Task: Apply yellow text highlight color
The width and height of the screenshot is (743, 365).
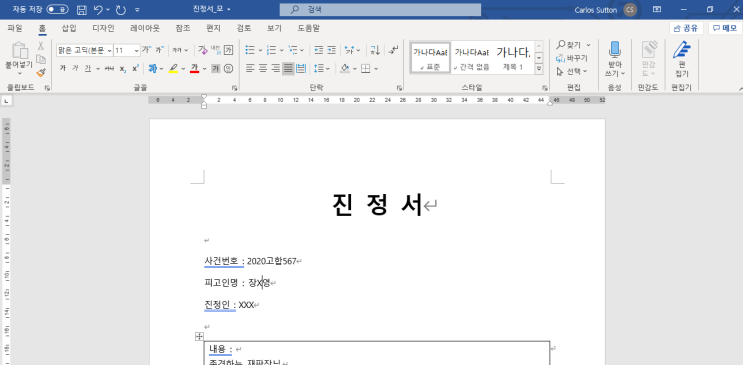Action: coord(173,69)
